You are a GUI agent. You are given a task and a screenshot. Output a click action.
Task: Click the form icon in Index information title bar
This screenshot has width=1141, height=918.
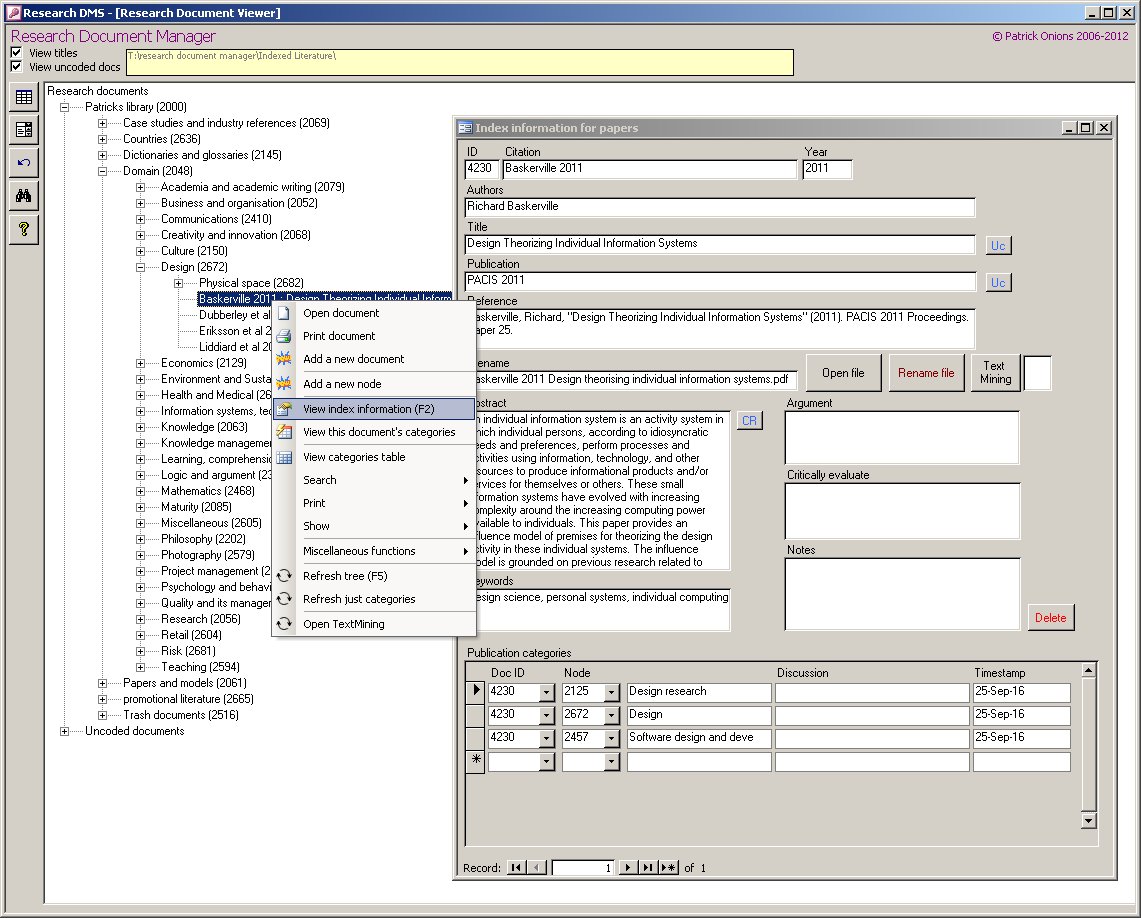[x=465, y=128]
